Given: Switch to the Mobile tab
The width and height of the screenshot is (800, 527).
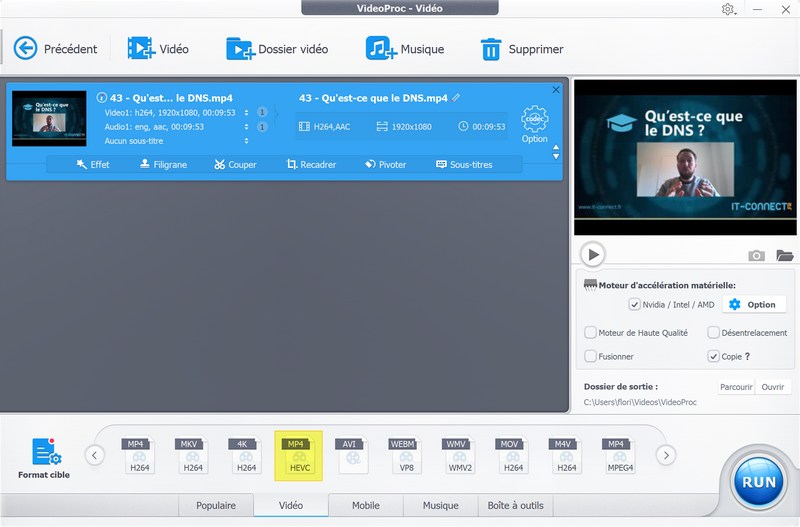Looking at the screenshot, I should pyautogui.click(x=366, y=505).
